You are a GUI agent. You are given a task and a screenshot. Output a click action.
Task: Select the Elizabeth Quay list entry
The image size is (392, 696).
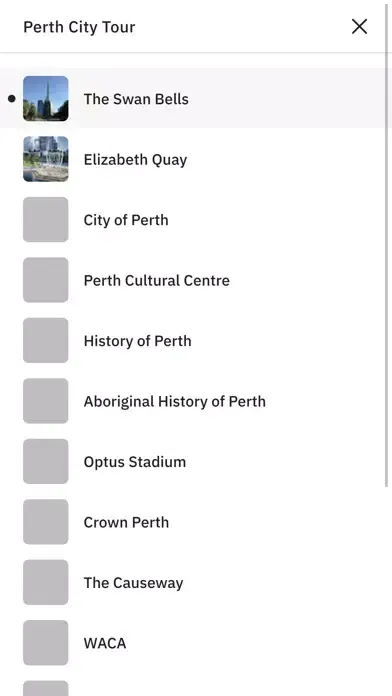(x=194, y=159)
